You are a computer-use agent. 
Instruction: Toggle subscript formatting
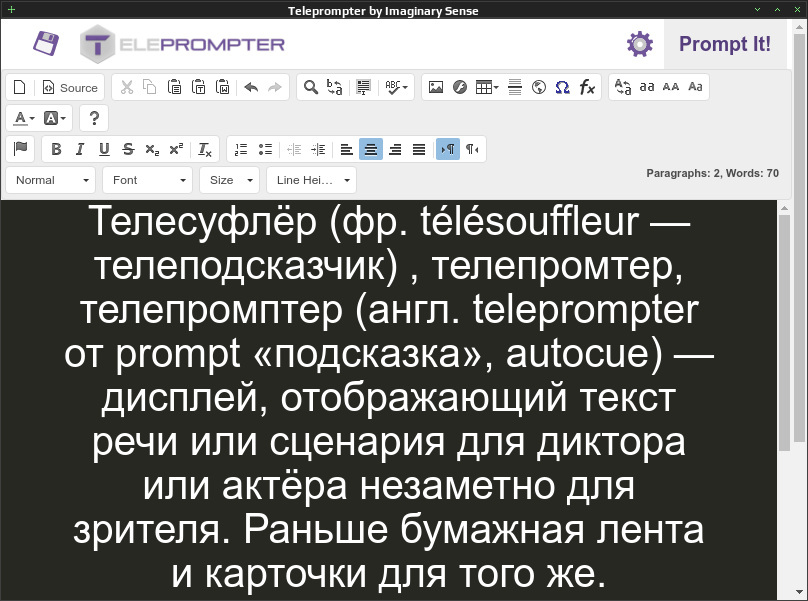152,149
